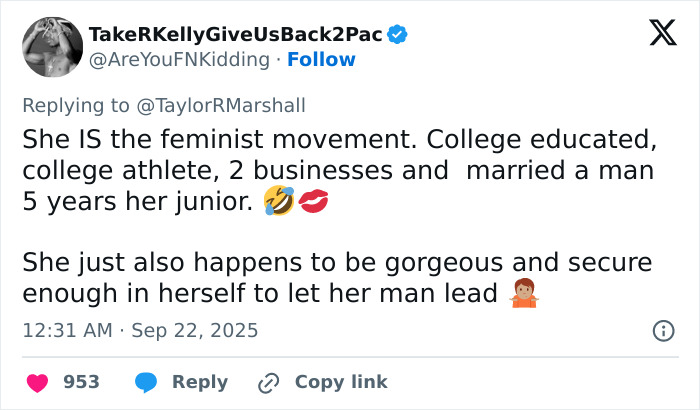Click the 953 likes count

(81, 382)
